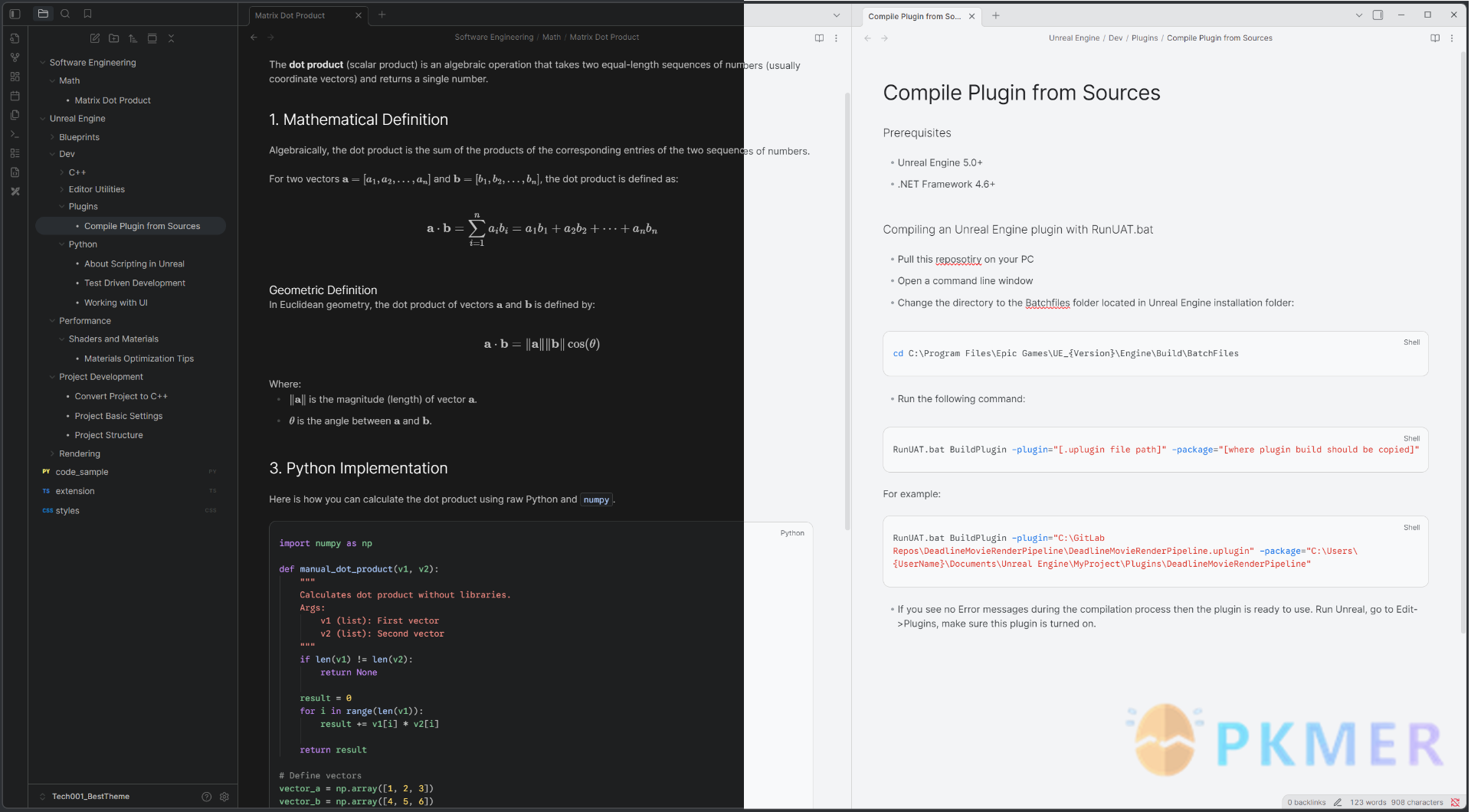This screenshot has height=812, width=1471.
Task: Click the red sync status icon
Action: coord(1455,802)
